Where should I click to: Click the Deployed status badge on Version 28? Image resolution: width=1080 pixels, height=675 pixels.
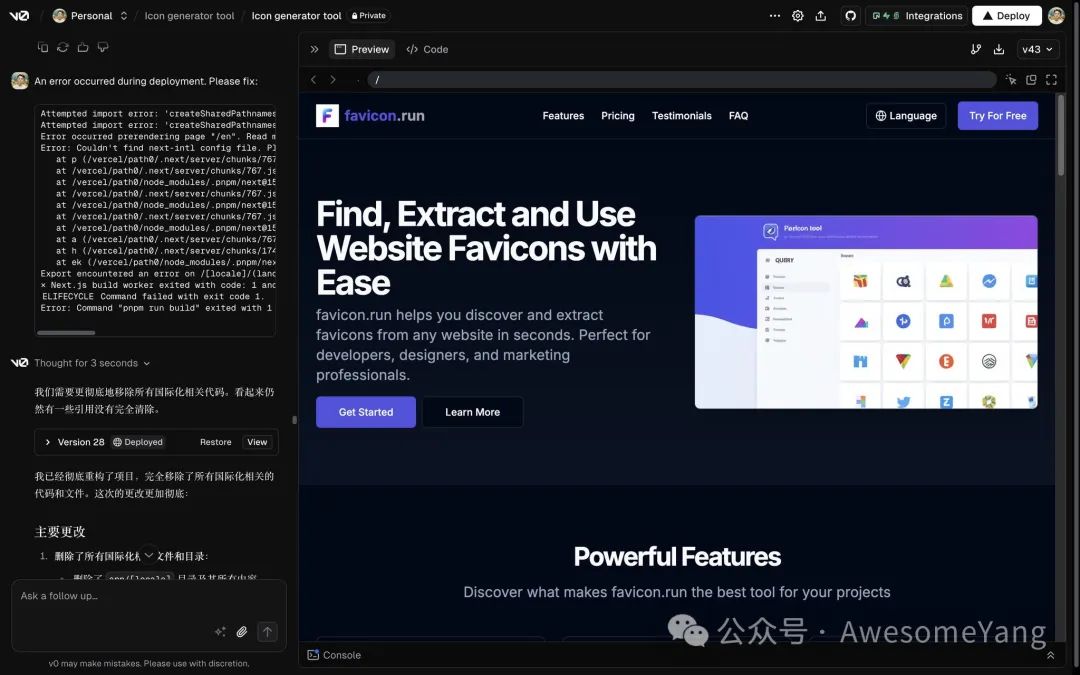click(138, 442)
